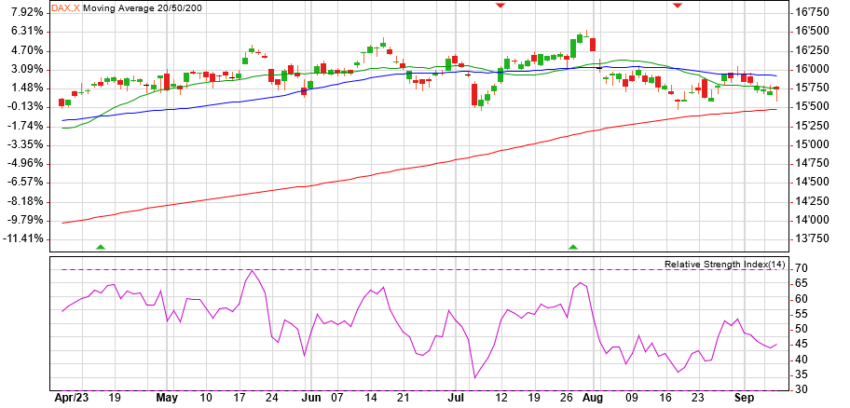Select the red down-triangle marker above Jul 12
Viewport: 850px width, 408px height.
click(x=500, y=5)
